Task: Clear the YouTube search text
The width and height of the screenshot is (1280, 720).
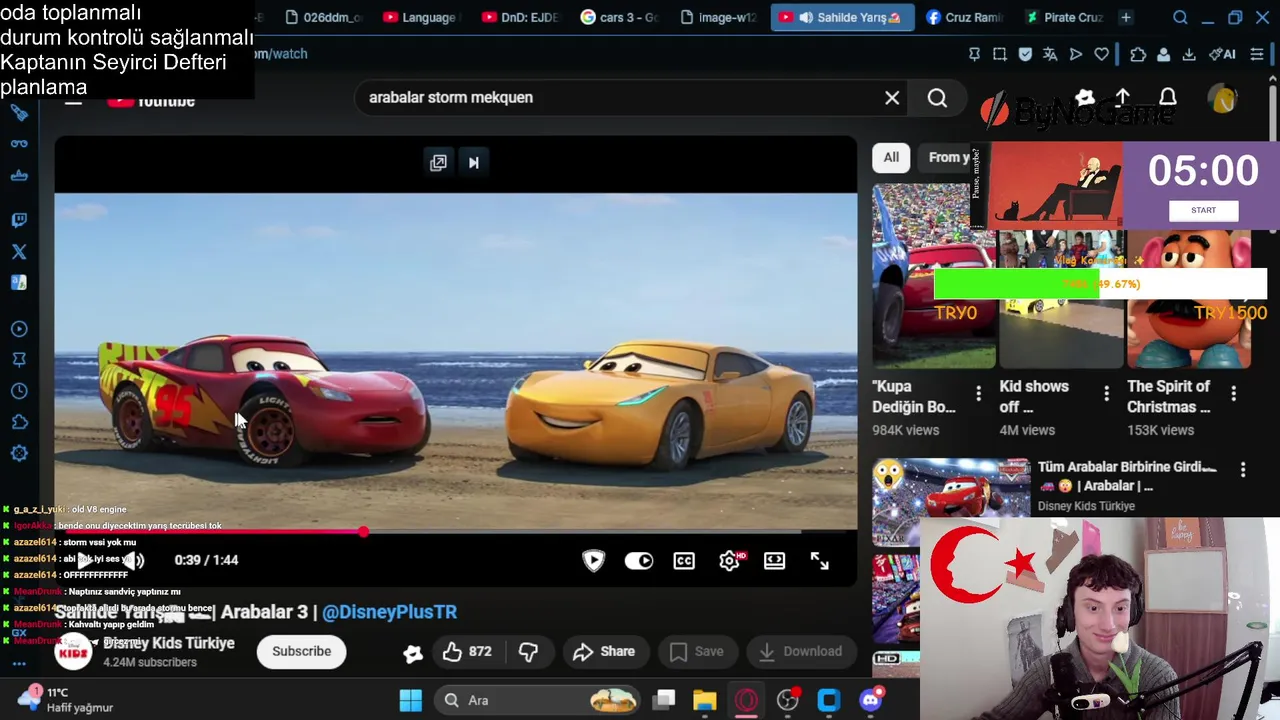Action: pos(892,97)
